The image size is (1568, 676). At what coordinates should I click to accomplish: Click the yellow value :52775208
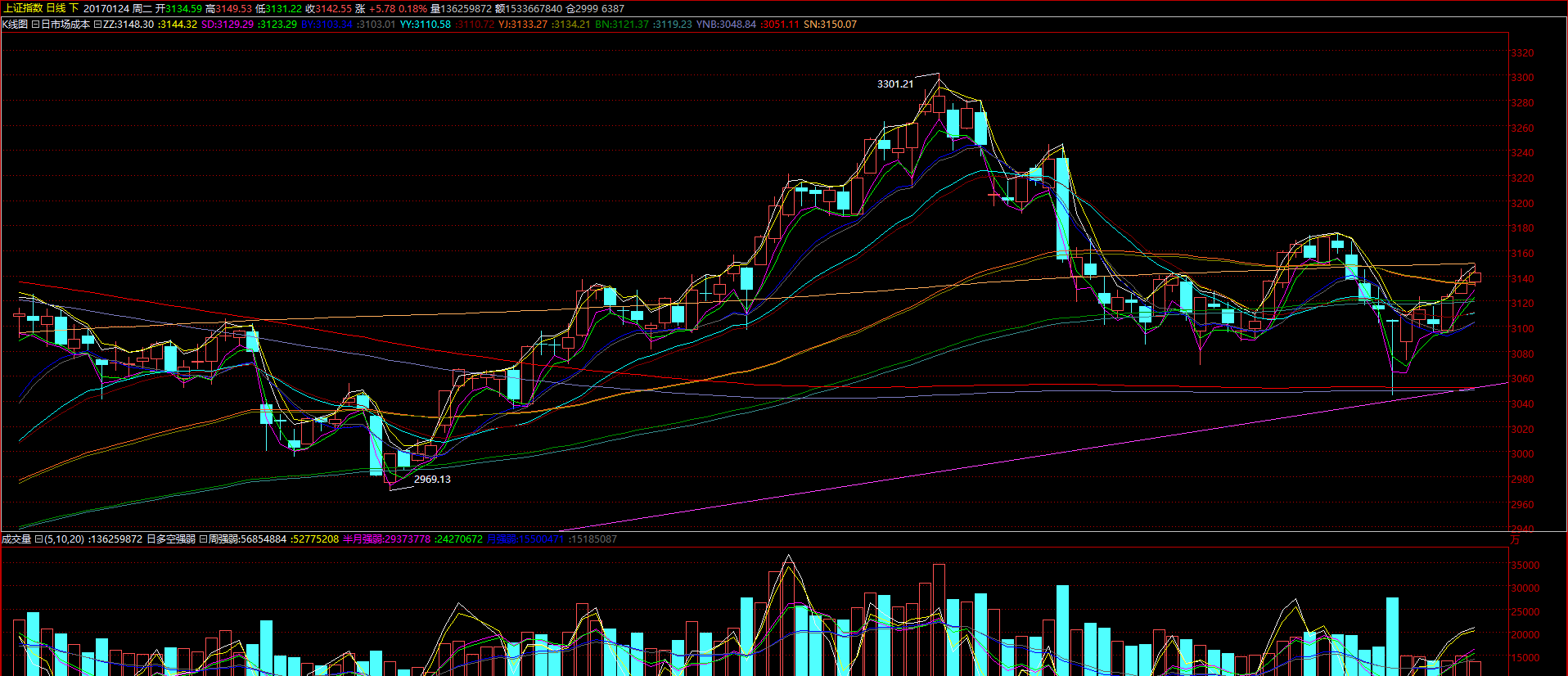(314, 539)
